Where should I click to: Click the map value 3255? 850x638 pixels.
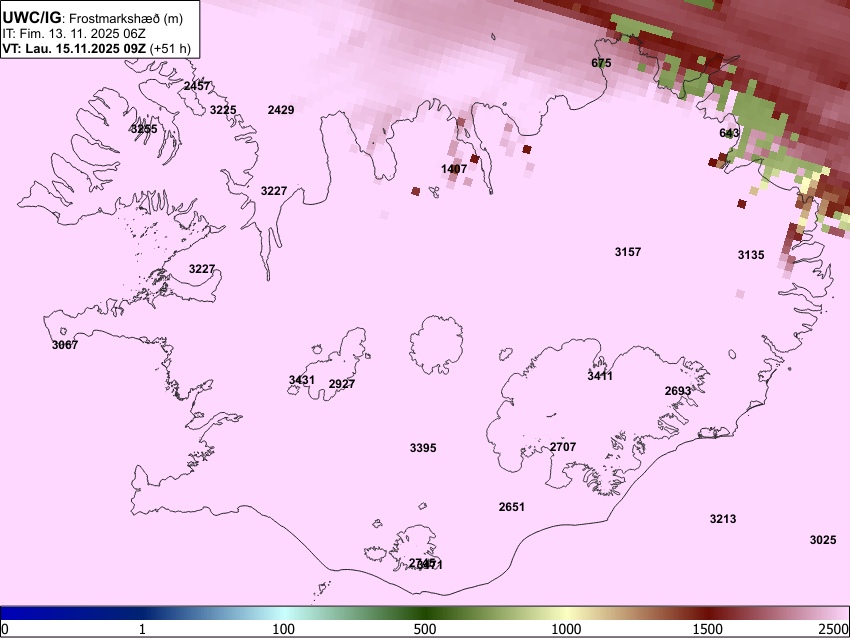[x=144, y=129]
